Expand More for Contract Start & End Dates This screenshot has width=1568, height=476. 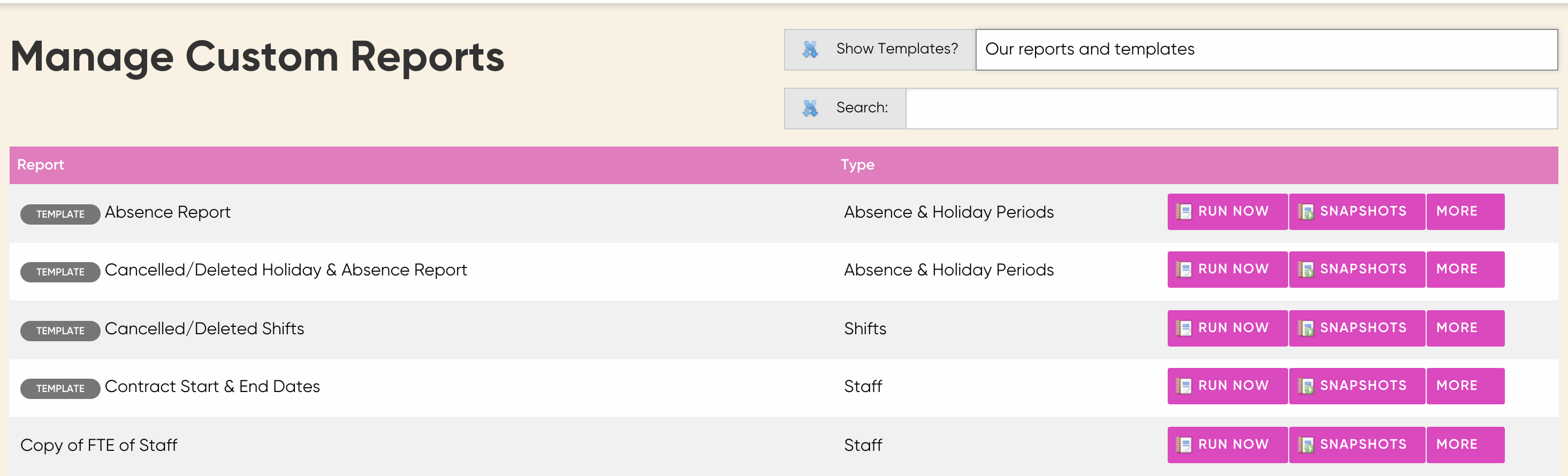pyautogui.click(x=1465, y=386)
